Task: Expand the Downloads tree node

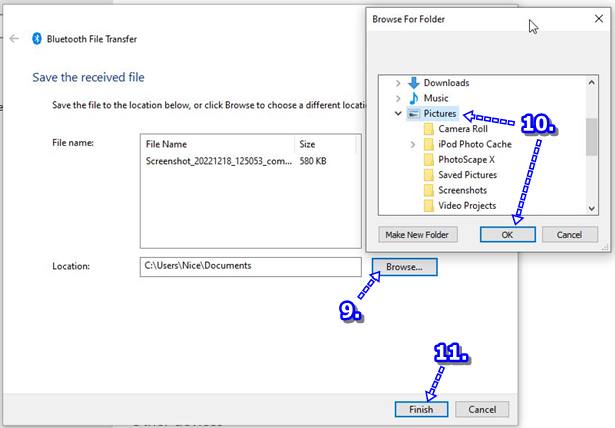Action: [x=398, y=83]
